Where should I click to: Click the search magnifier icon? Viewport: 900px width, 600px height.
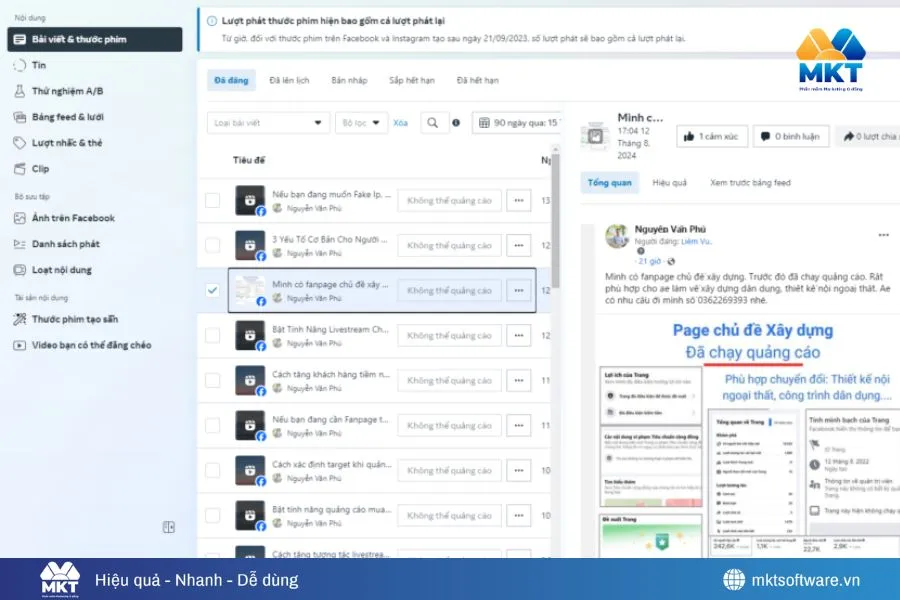tap(432, 121)
